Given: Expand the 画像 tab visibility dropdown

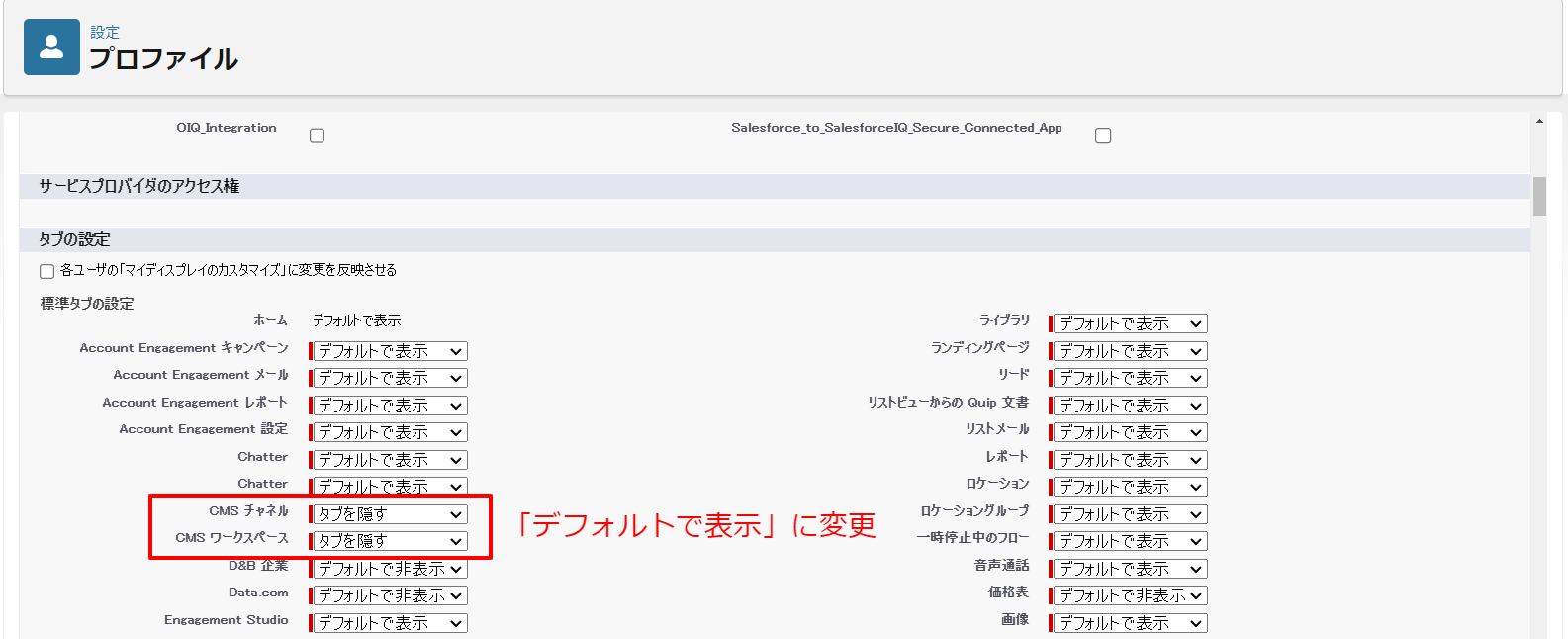Looking at the screenshot, I should 1131,623.
